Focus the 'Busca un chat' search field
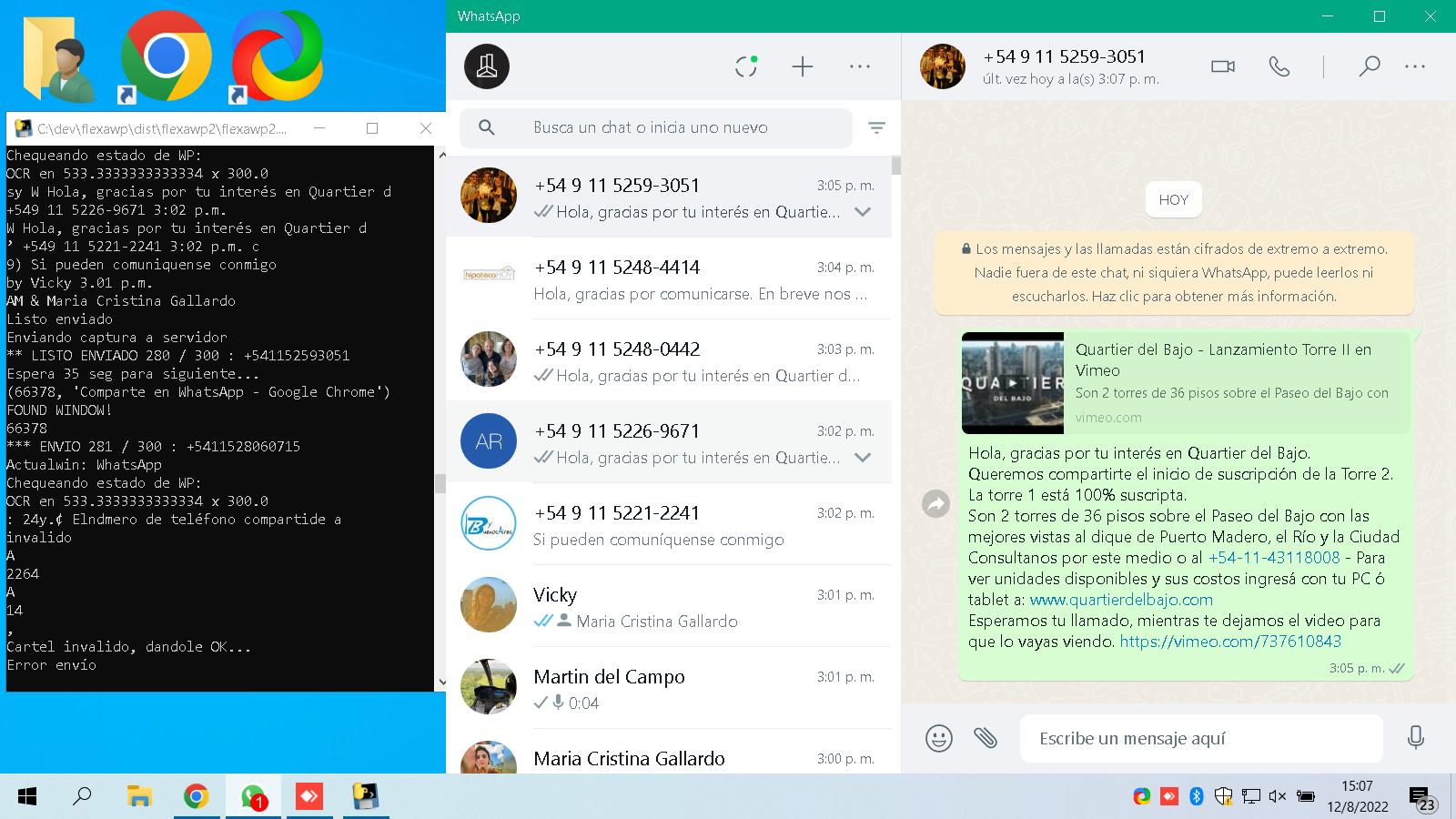This screenshot has width=1456, height=819. (x=656, y=128)
